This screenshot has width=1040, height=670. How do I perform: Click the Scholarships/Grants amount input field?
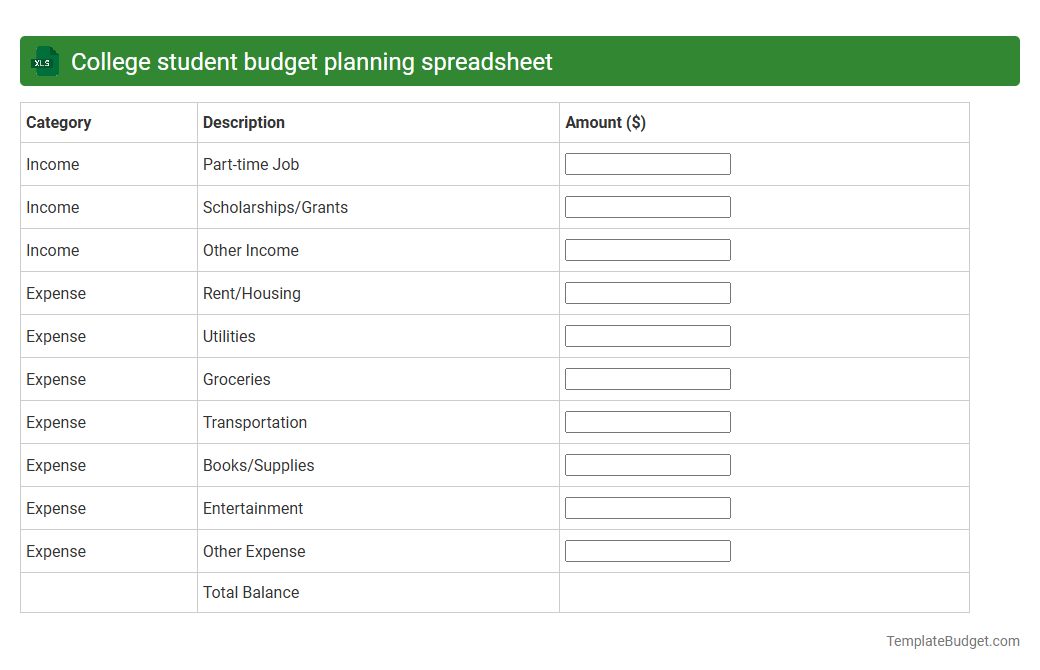[647, 206]
